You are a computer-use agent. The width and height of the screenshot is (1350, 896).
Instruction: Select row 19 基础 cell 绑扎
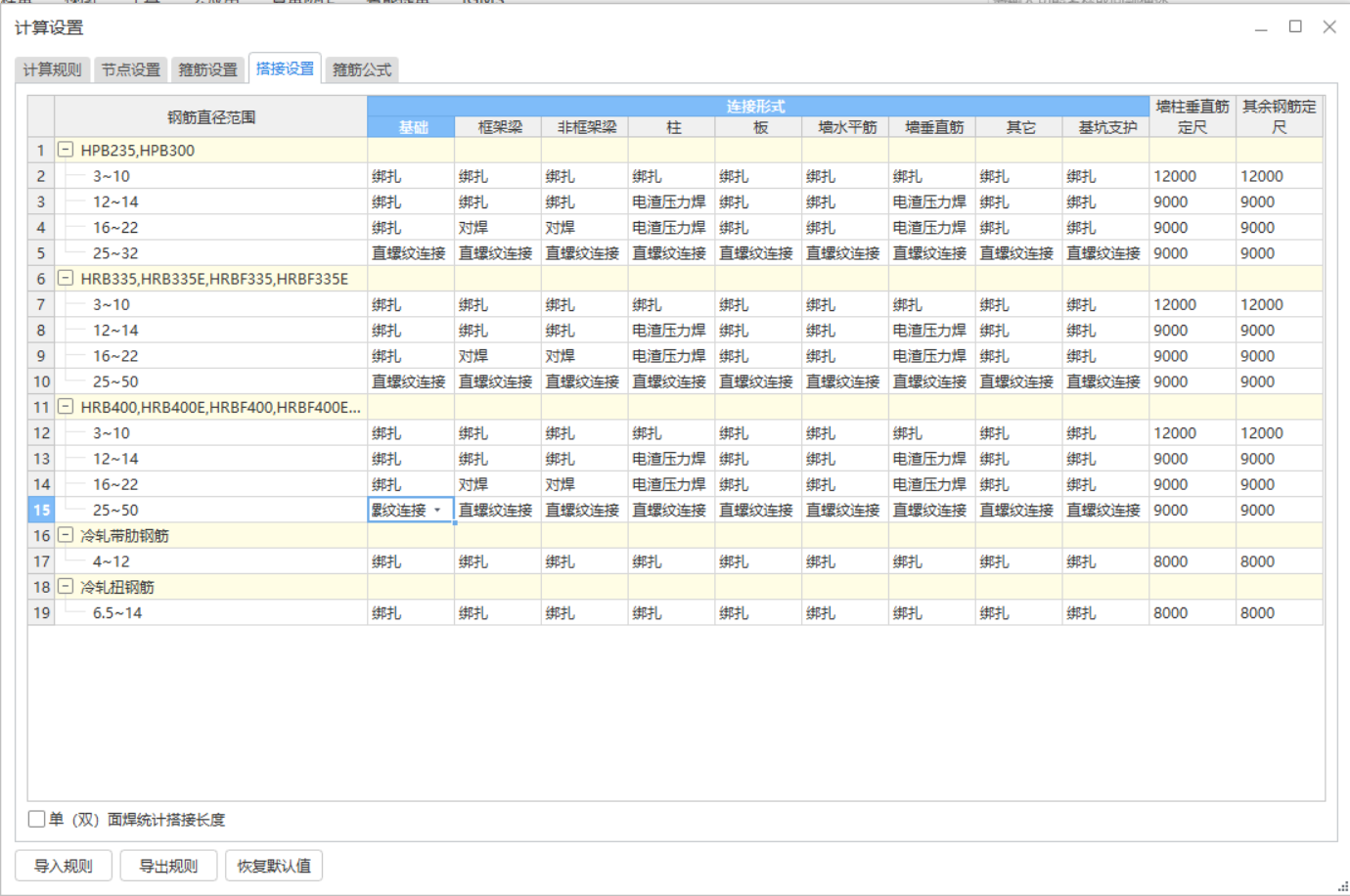(x=411, y=612)
